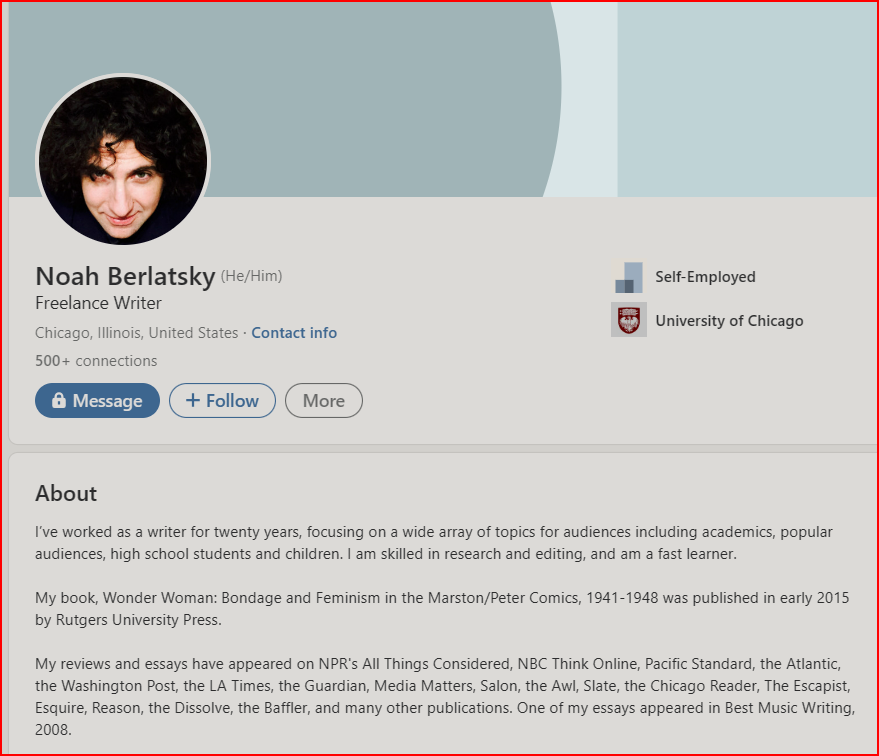The width and height of the screenshot is (879, 756).
Task: Open Noah Berlatsky's circular profile photo
Action: (x=123, y=160)
